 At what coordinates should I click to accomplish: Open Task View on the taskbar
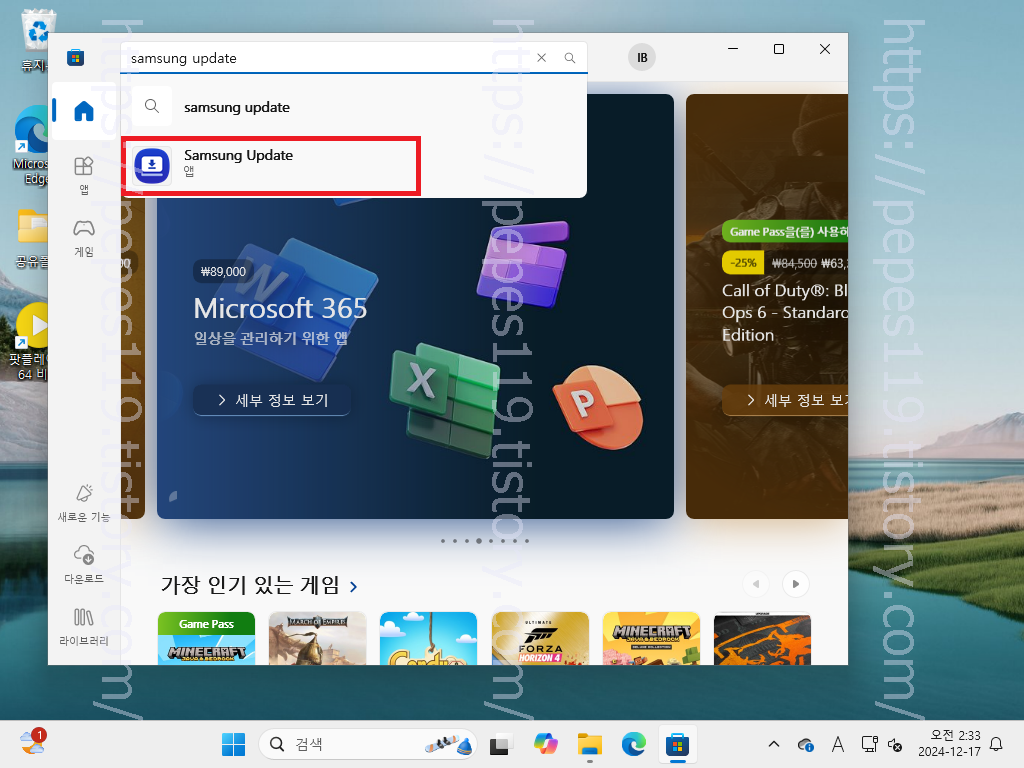(500, 744)
